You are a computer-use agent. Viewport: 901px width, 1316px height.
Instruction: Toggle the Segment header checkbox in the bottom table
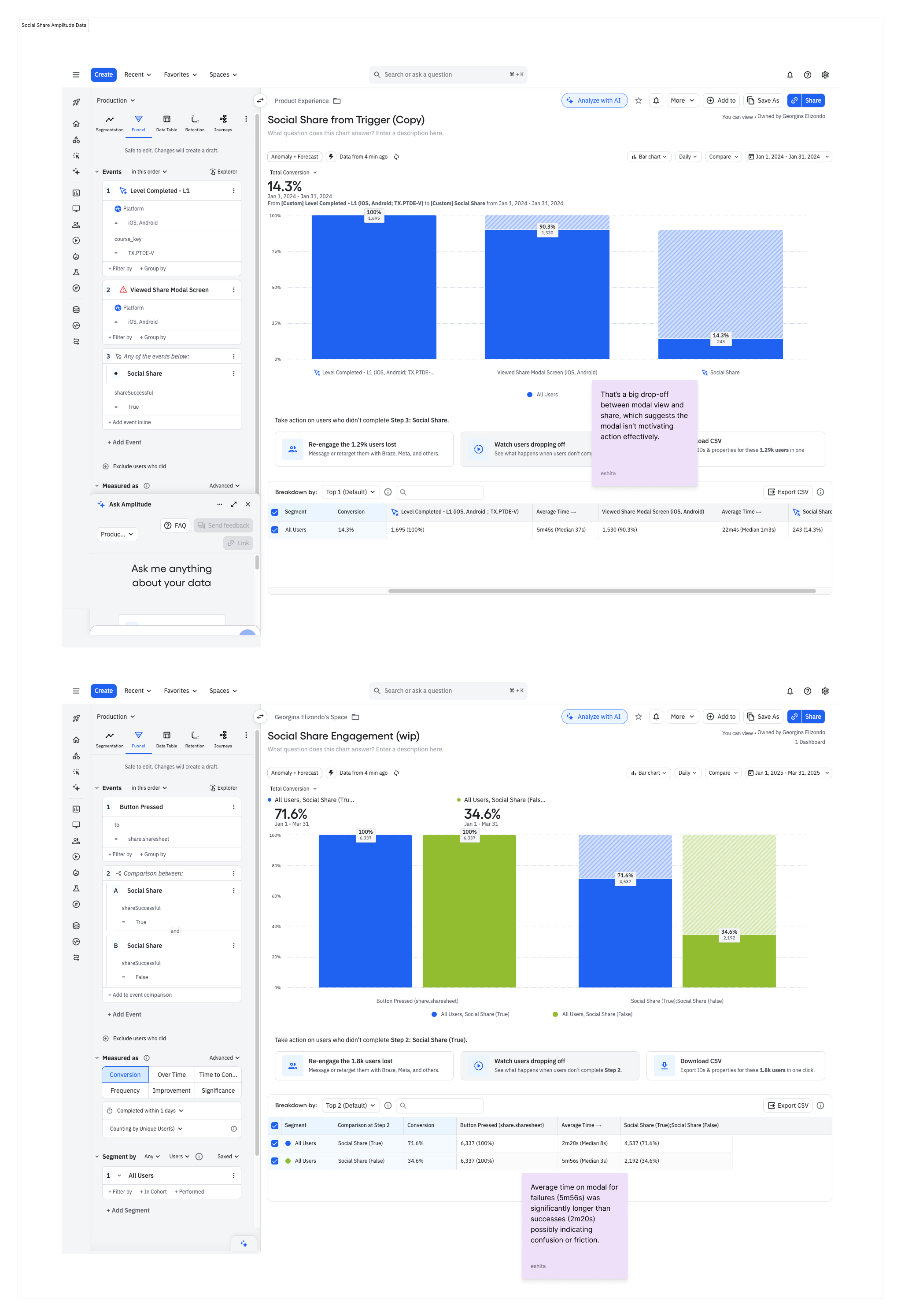pyautogui.click(x=275, y=1126)
